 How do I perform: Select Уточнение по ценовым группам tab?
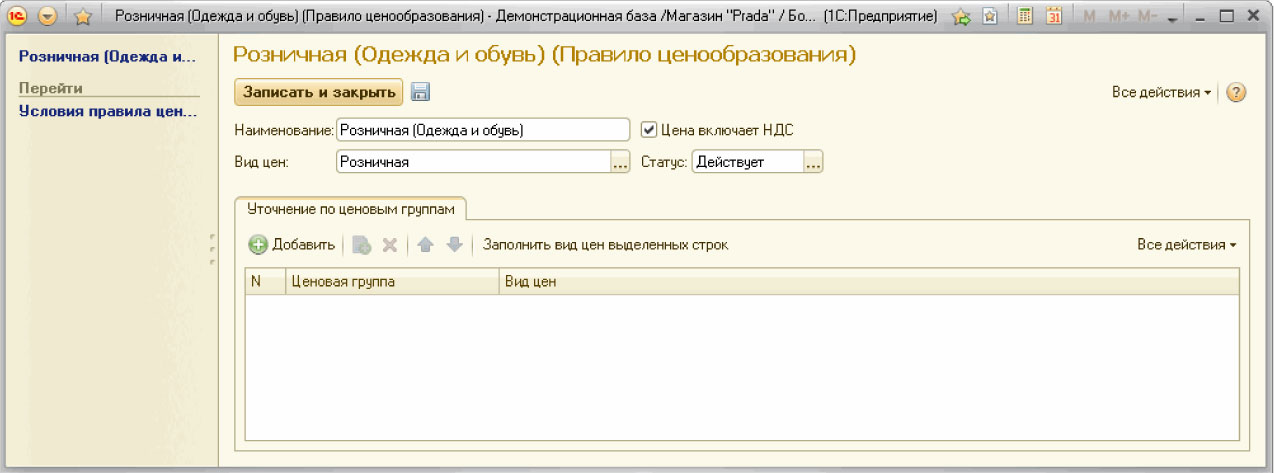click(x=350, y=209)
